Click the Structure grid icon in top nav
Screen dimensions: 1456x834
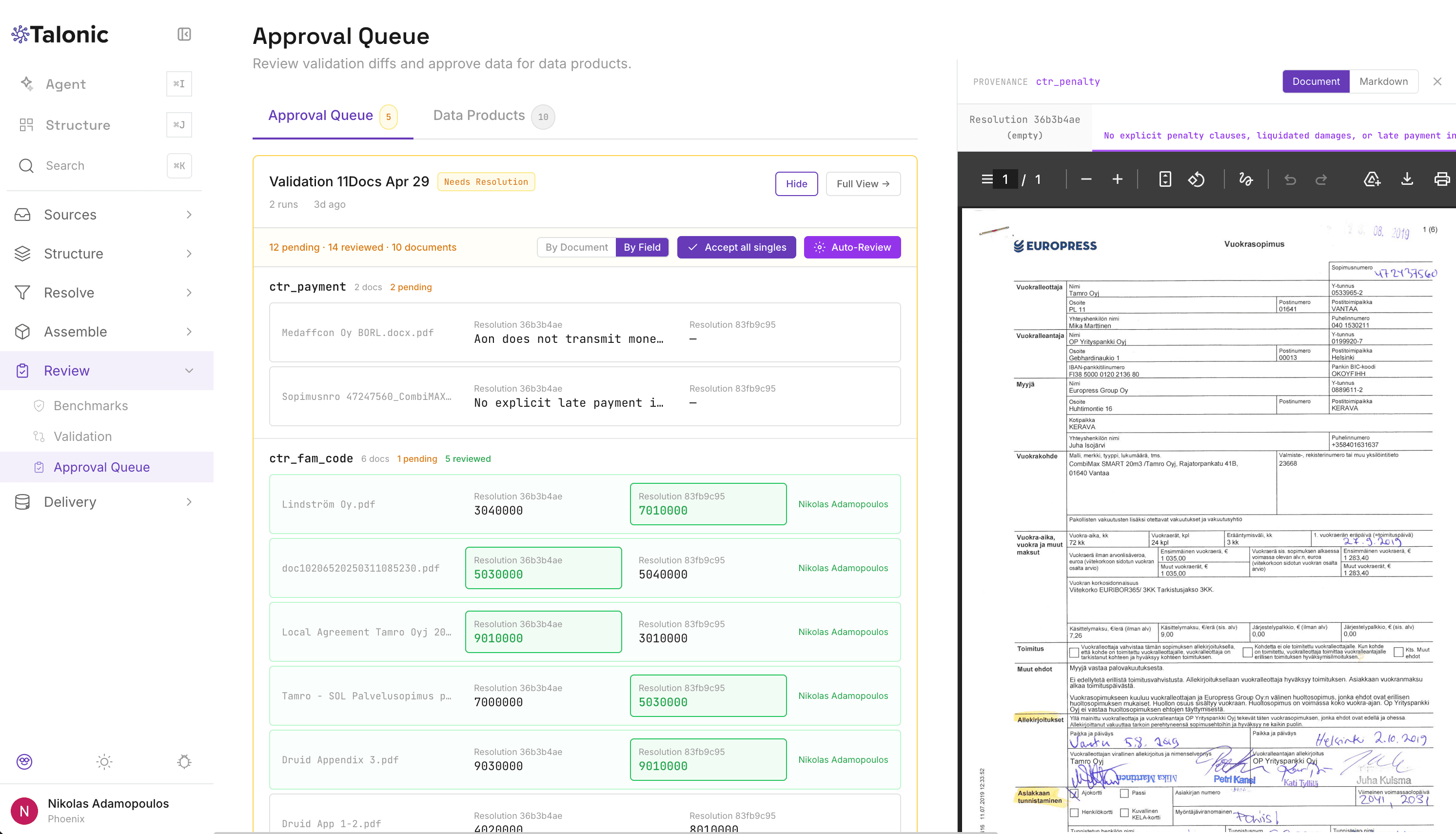click(26, 125)
